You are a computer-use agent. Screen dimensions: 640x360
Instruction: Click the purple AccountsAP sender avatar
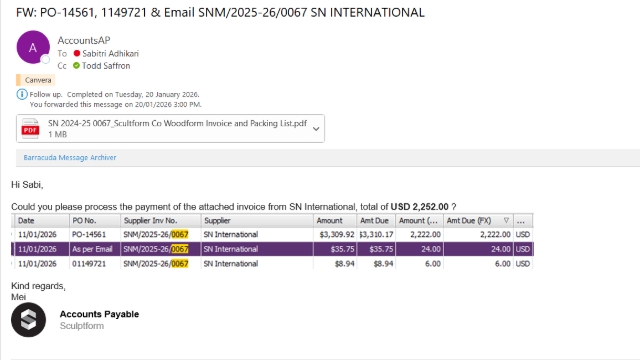tap(33, 47)
